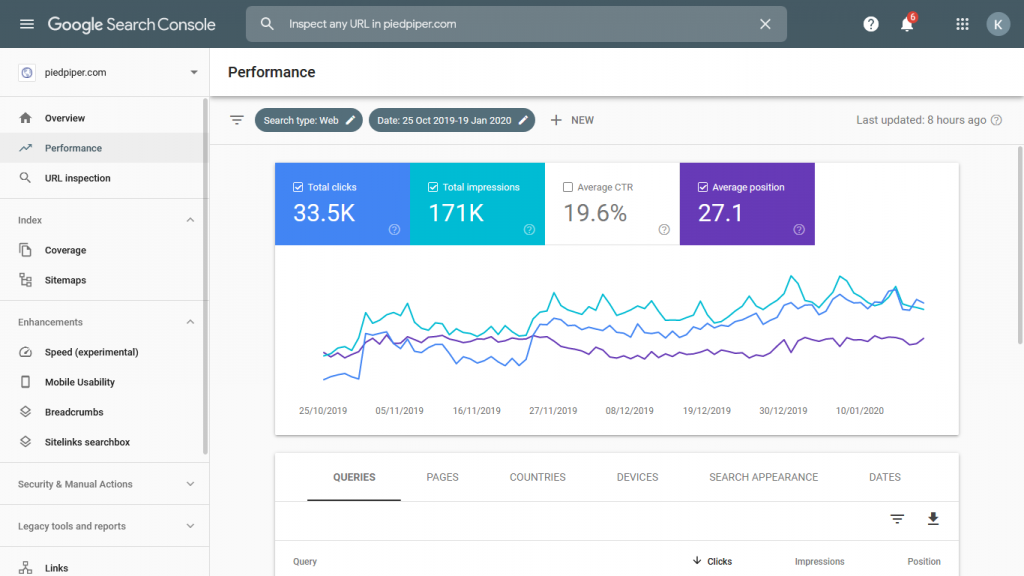This screenshot has width=1024, height=576.
Task: Open notifications bell with 6 alerts
Action: coord(908,24)
